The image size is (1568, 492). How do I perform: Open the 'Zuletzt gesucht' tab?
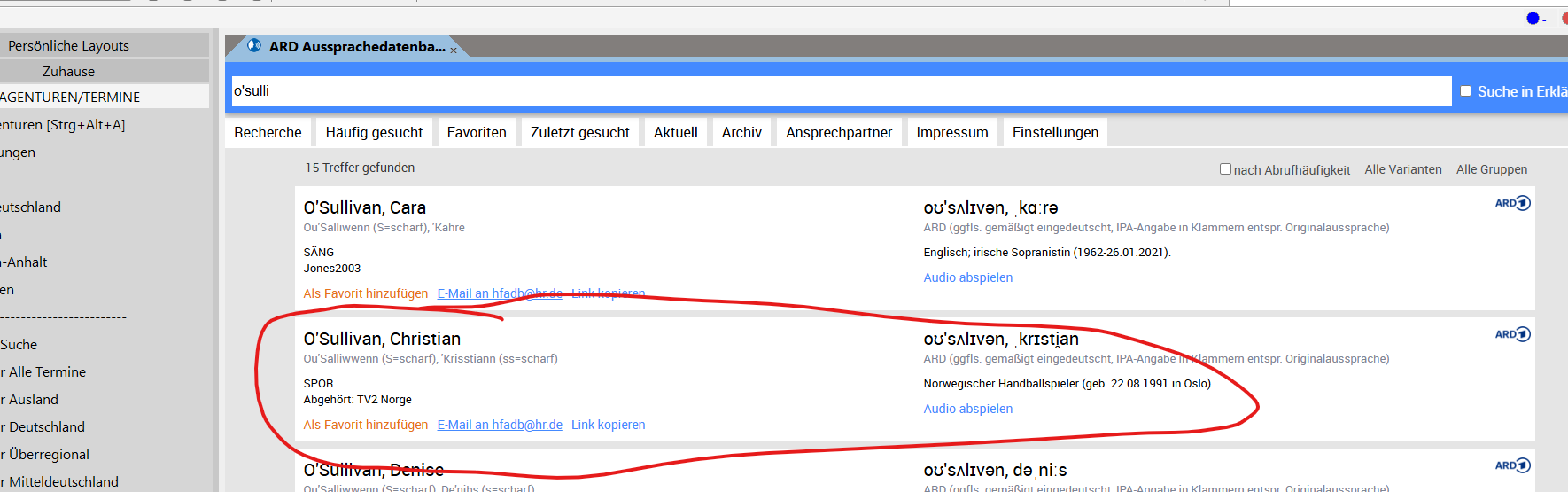580,132
